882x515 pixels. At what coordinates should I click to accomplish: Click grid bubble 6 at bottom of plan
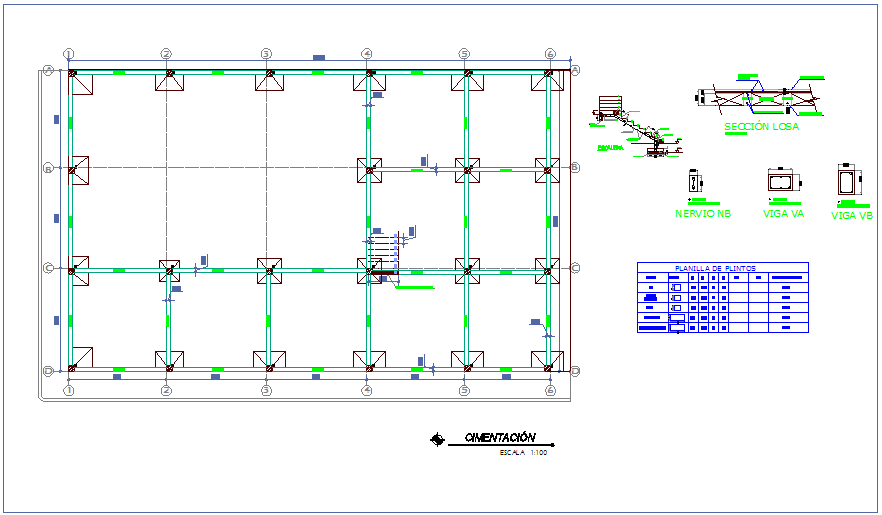point(550,390)
